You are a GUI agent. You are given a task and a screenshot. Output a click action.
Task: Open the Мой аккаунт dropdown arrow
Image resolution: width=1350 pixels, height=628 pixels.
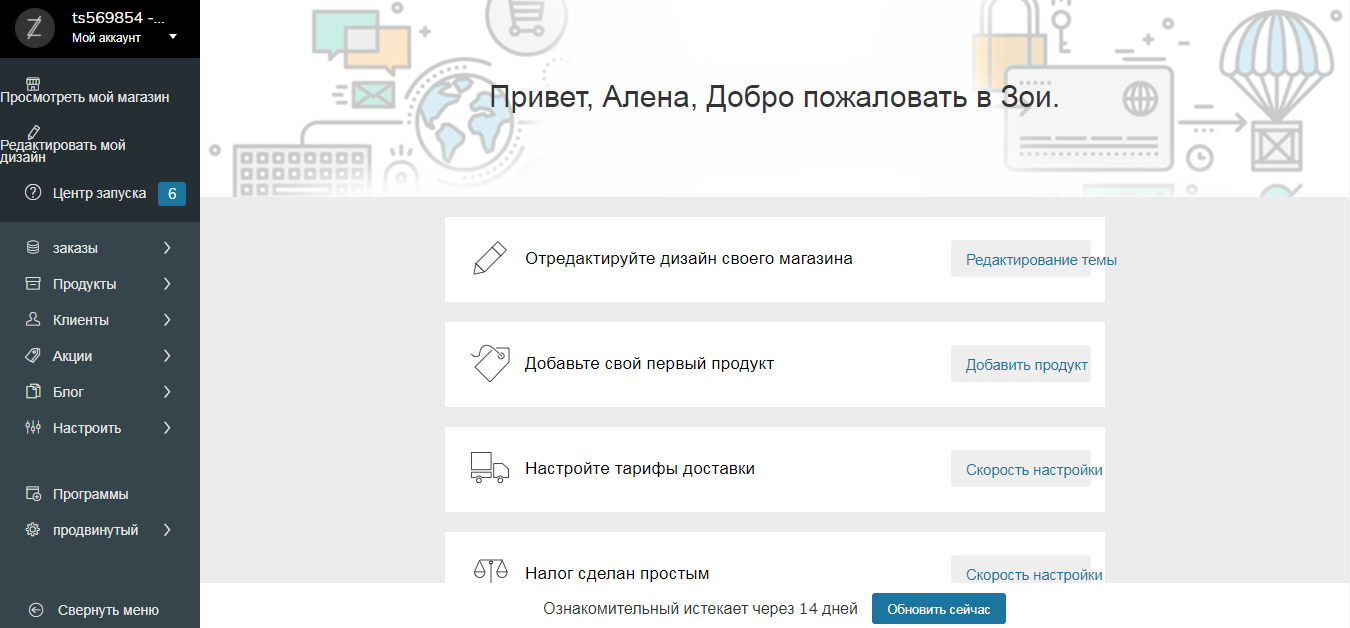tap(173, 37)
